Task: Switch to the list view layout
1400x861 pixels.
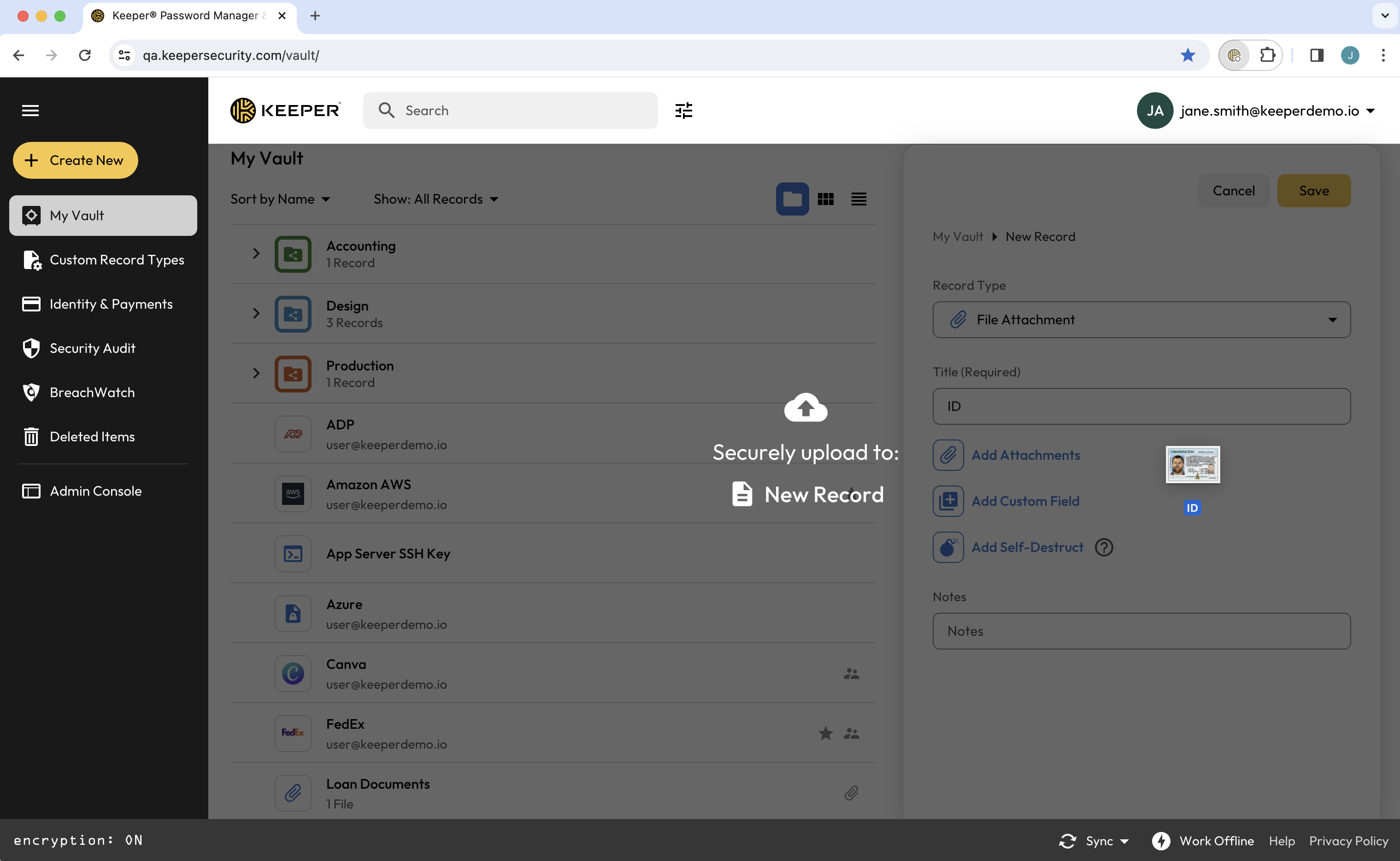Action: [859, 199]
